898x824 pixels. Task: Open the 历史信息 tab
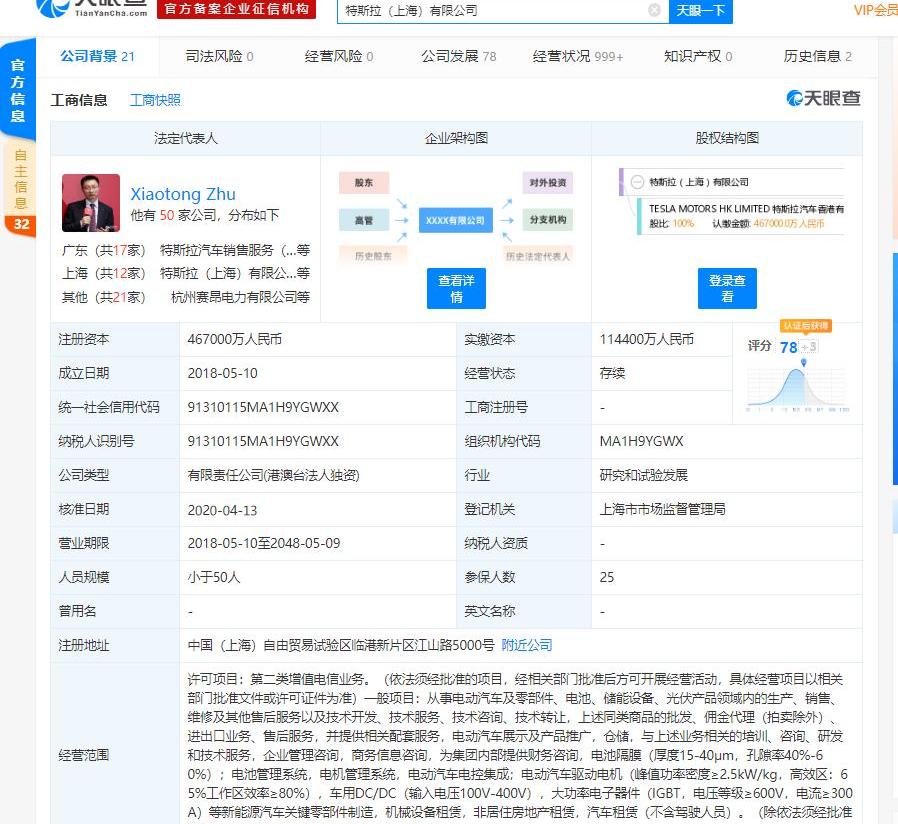(818, 56)
